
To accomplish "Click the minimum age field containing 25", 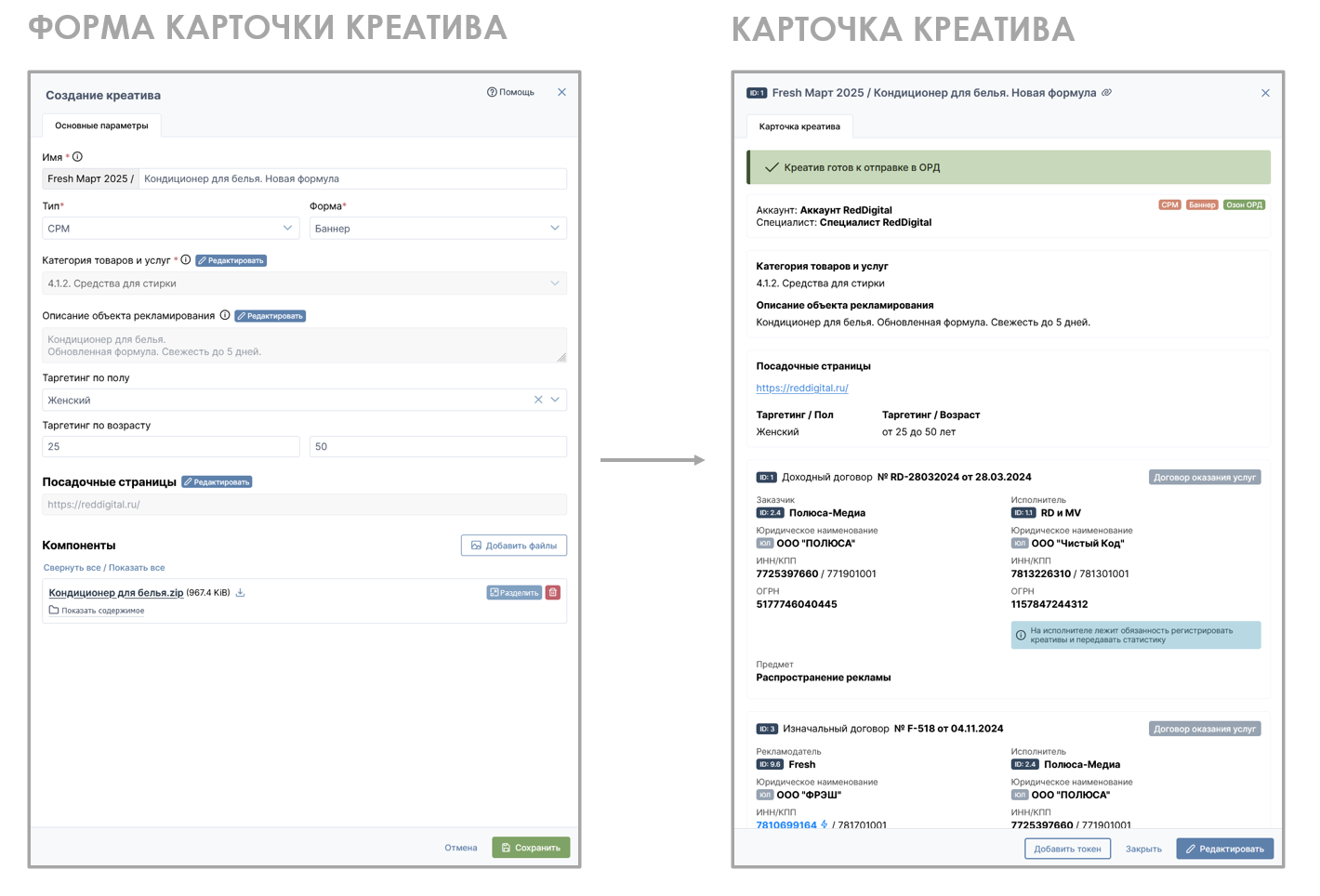I will (170, 447).
